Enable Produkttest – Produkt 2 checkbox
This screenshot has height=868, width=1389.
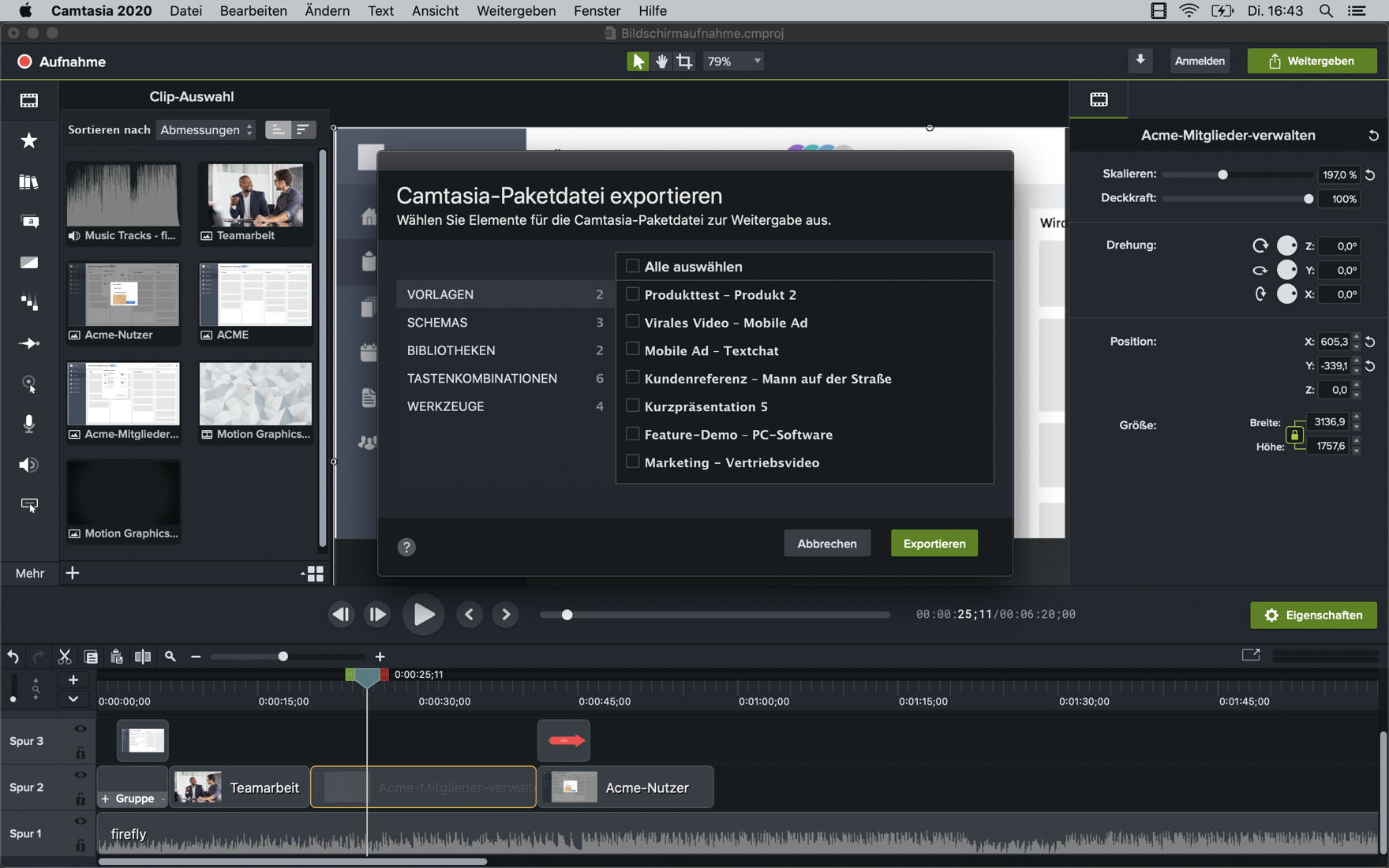(632, 294)
